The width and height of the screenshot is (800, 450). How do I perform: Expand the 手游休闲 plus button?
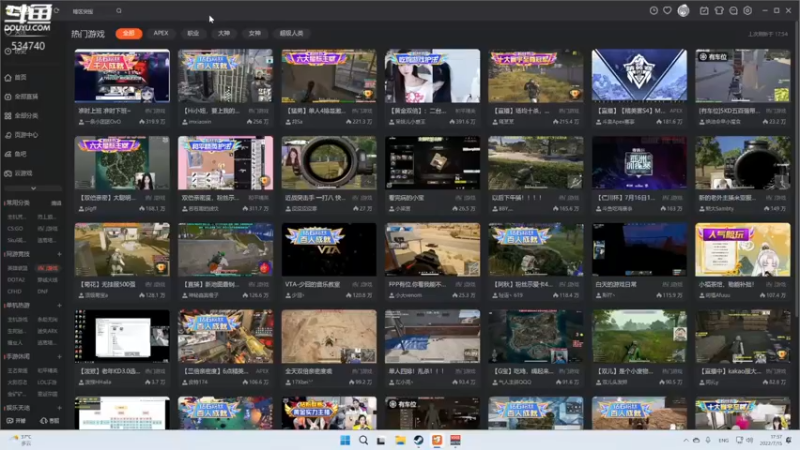pyautogui.click(x=59, y=357)
